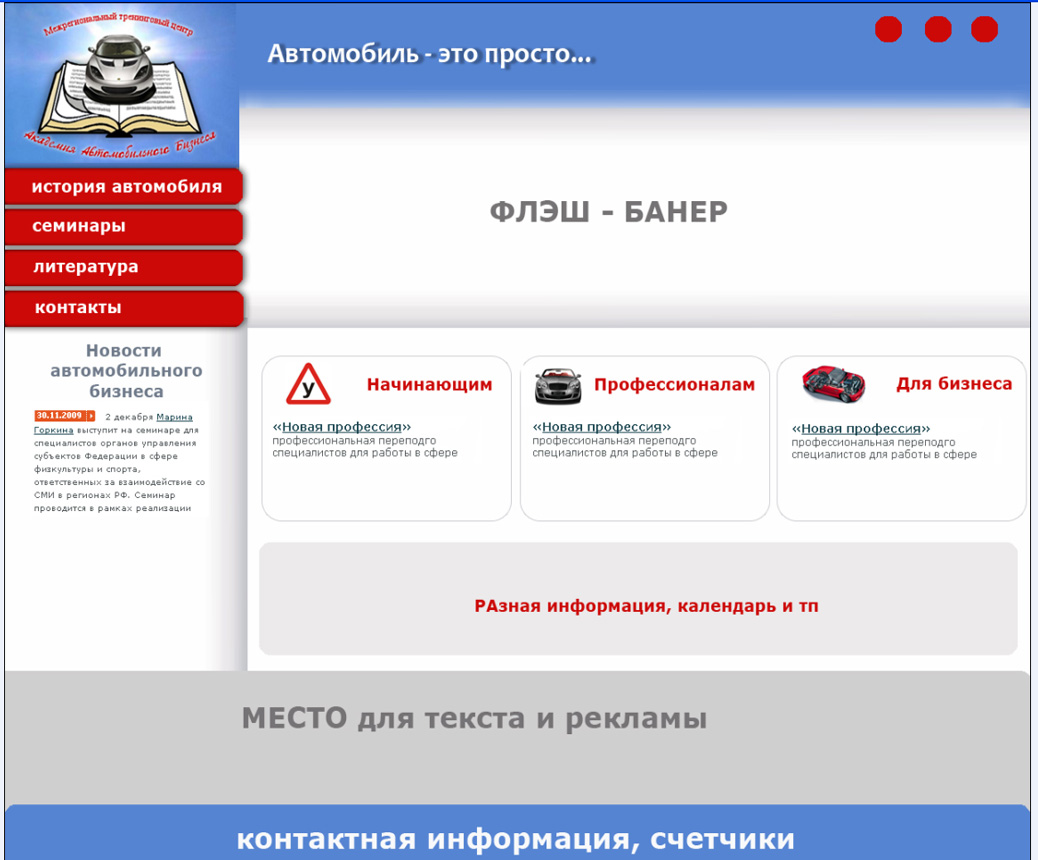The image size is (1038, 860).
Task: Click the leftmost red circle at top right
Action: coord(888,29)
